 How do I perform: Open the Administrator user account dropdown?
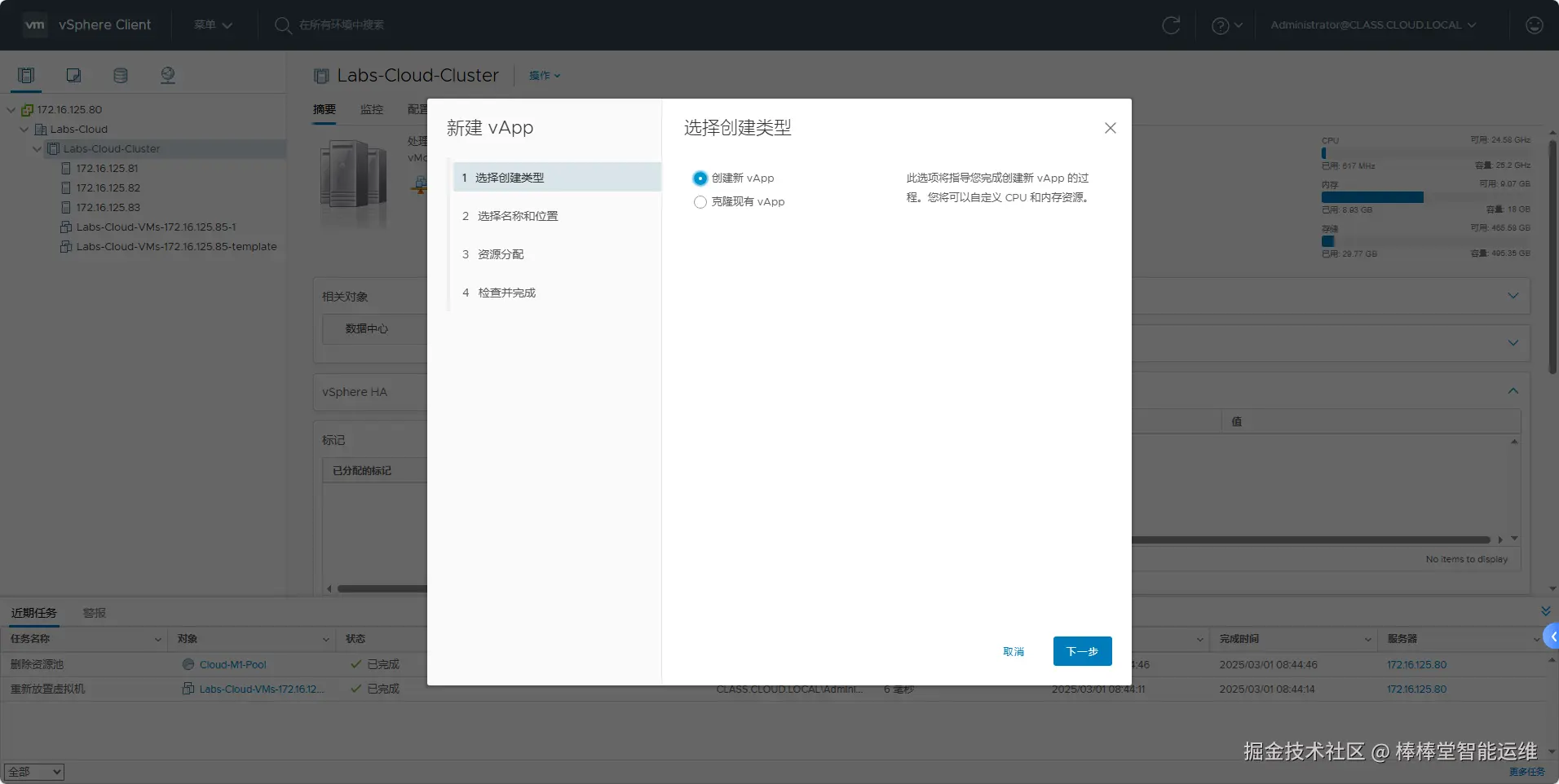pyautogui.click(x=1373, y=25)
